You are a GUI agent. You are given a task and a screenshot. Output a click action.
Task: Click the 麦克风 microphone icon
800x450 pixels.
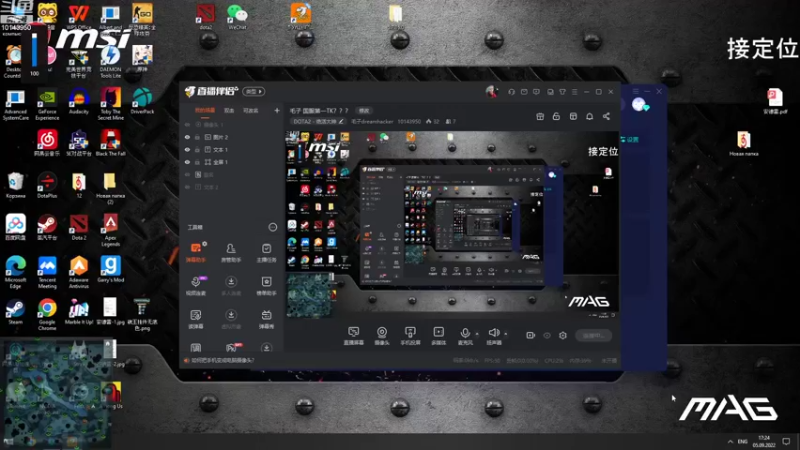pyautogui.click(x=465, y=333)
